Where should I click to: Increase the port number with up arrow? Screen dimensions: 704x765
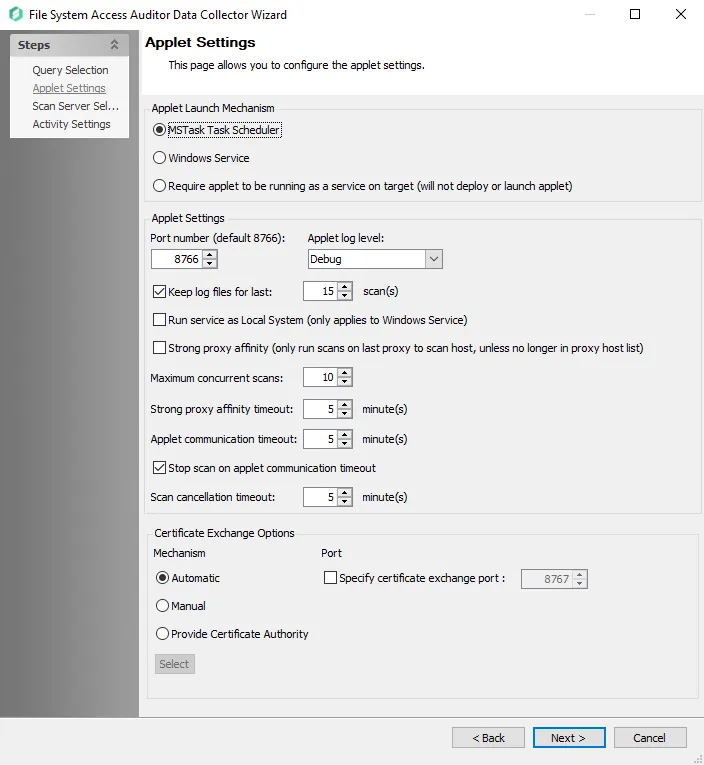pos(209,254)
